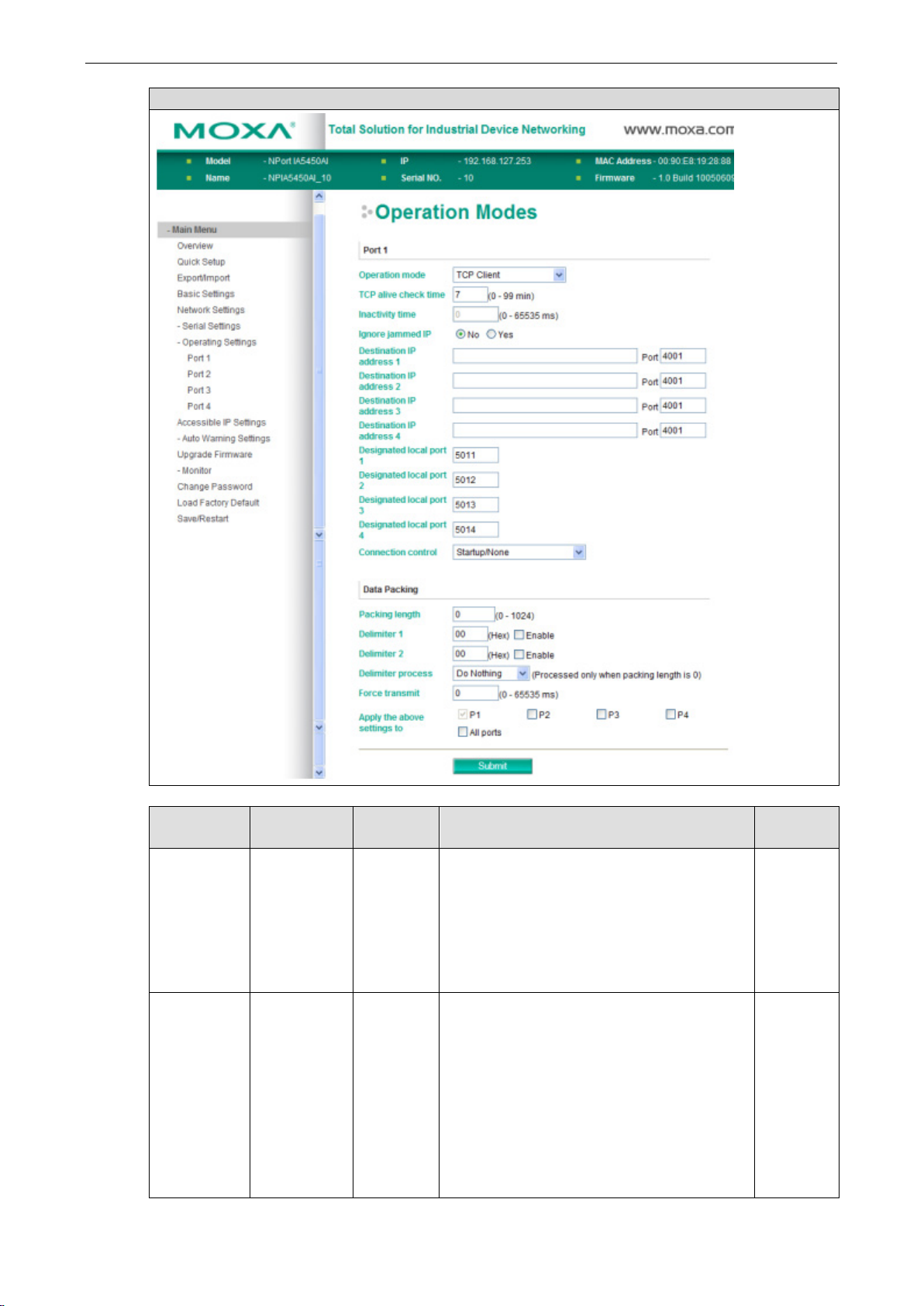
Task: Choose Port 4 in the sidebar
Action: [198, 406]
